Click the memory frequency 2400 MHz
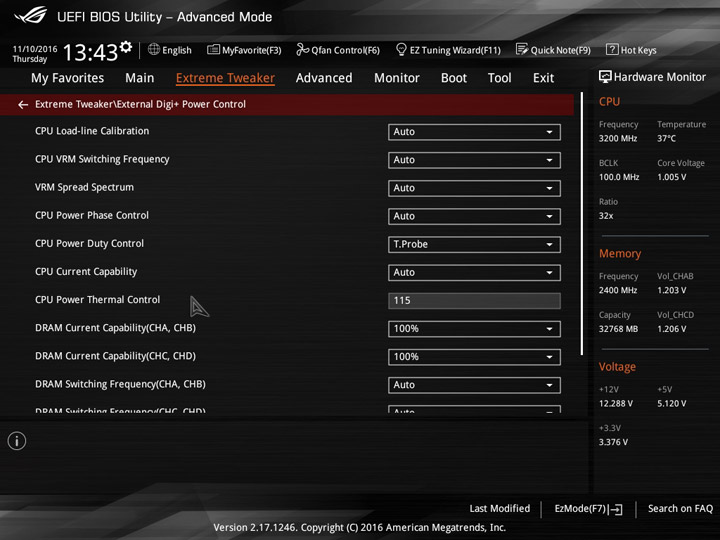The width and height of the screenshot is (720, 540). 618,290
